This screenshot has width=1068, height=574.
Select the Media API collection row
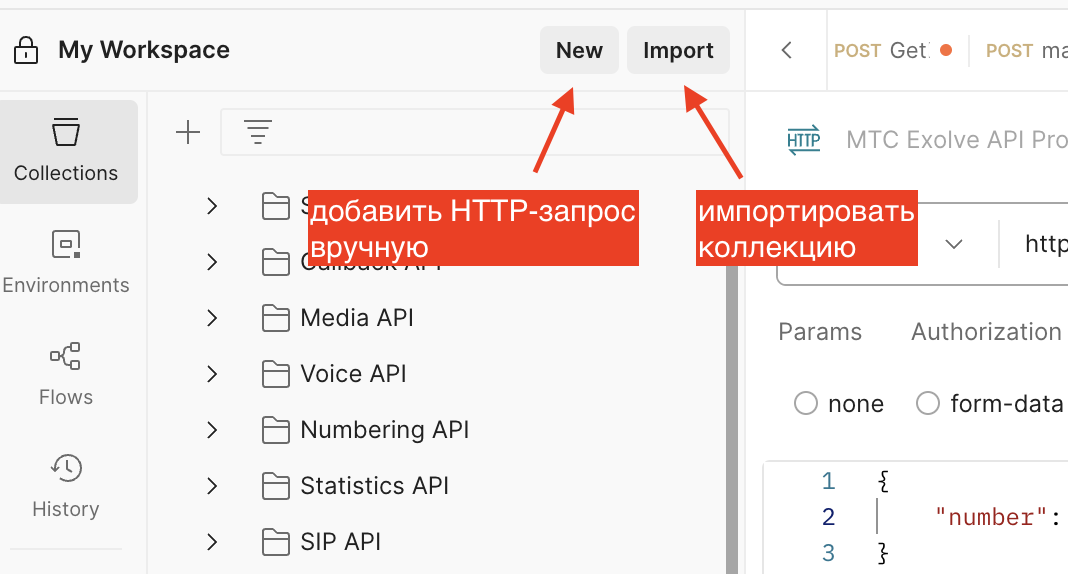click(436, 318)
